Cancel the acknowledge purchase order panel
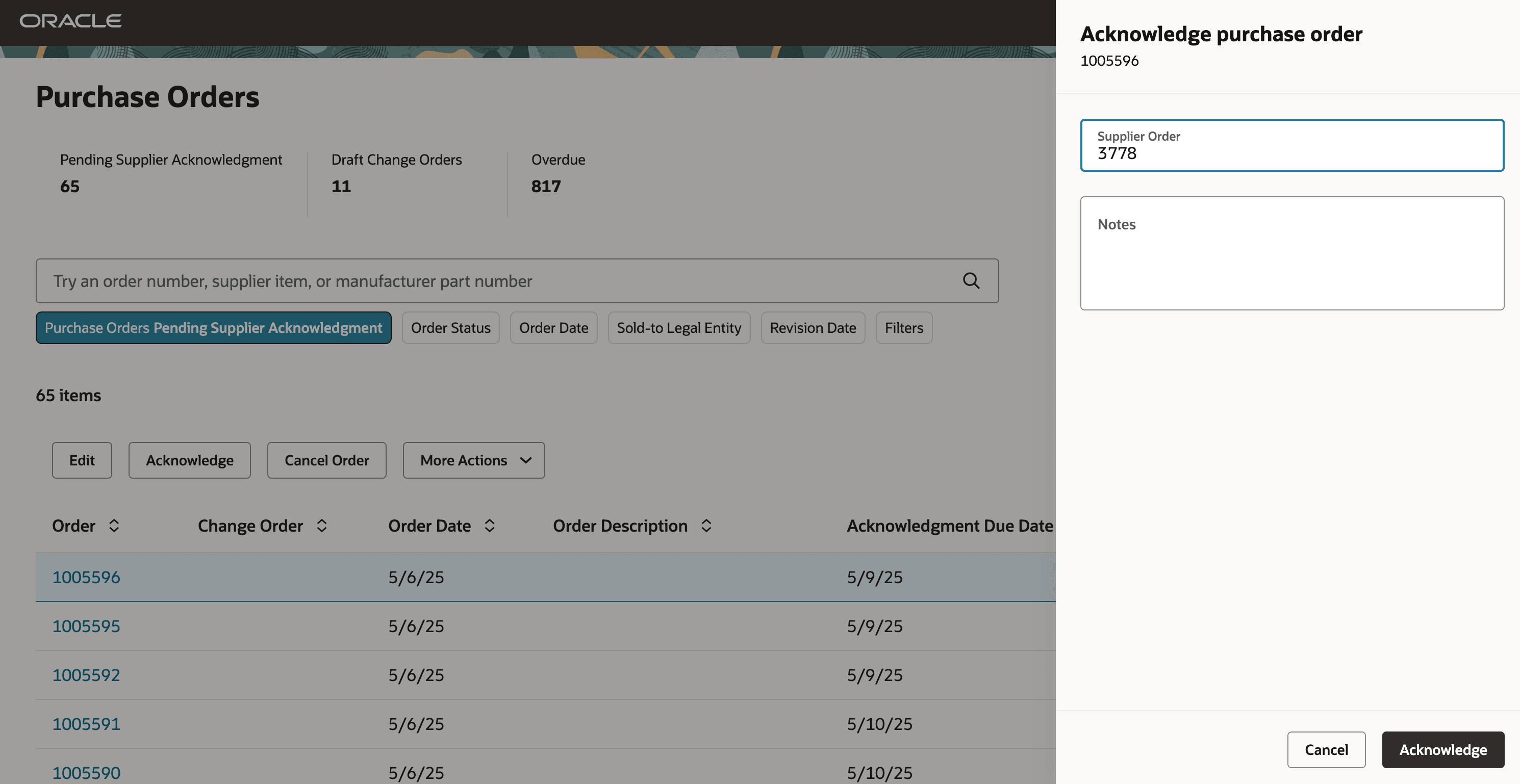Viewport: 1520px width, 784px height. tap(1327, 750)
